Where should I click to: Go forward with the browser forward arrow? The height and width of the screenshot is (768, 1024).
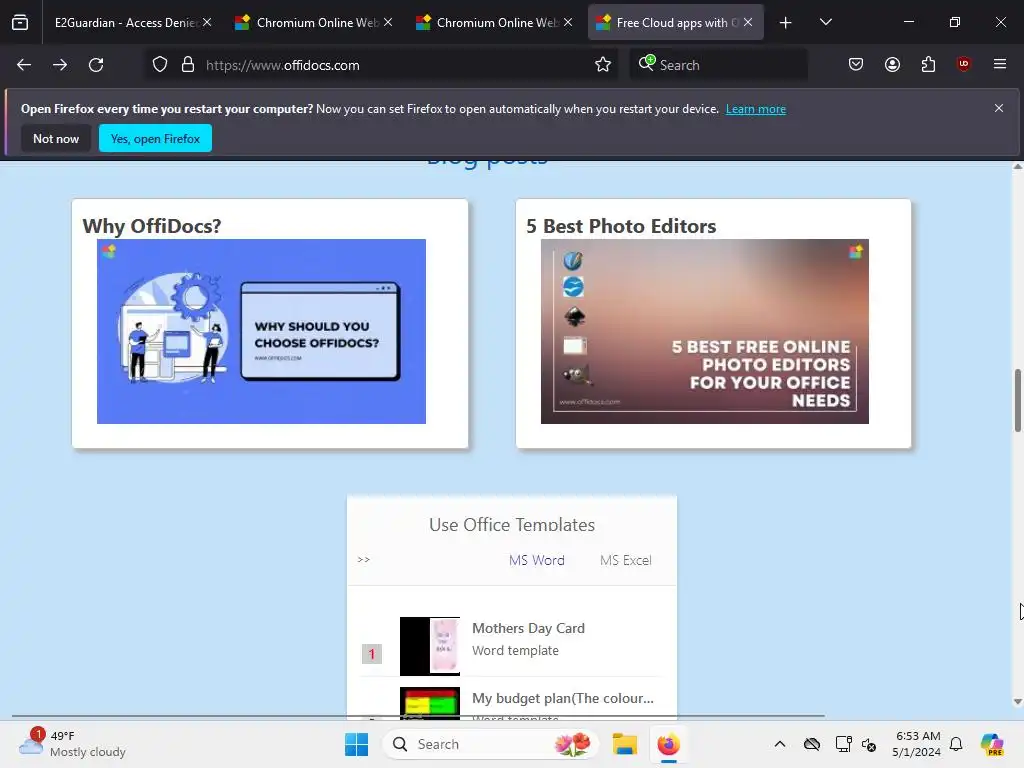pos(60,65)
